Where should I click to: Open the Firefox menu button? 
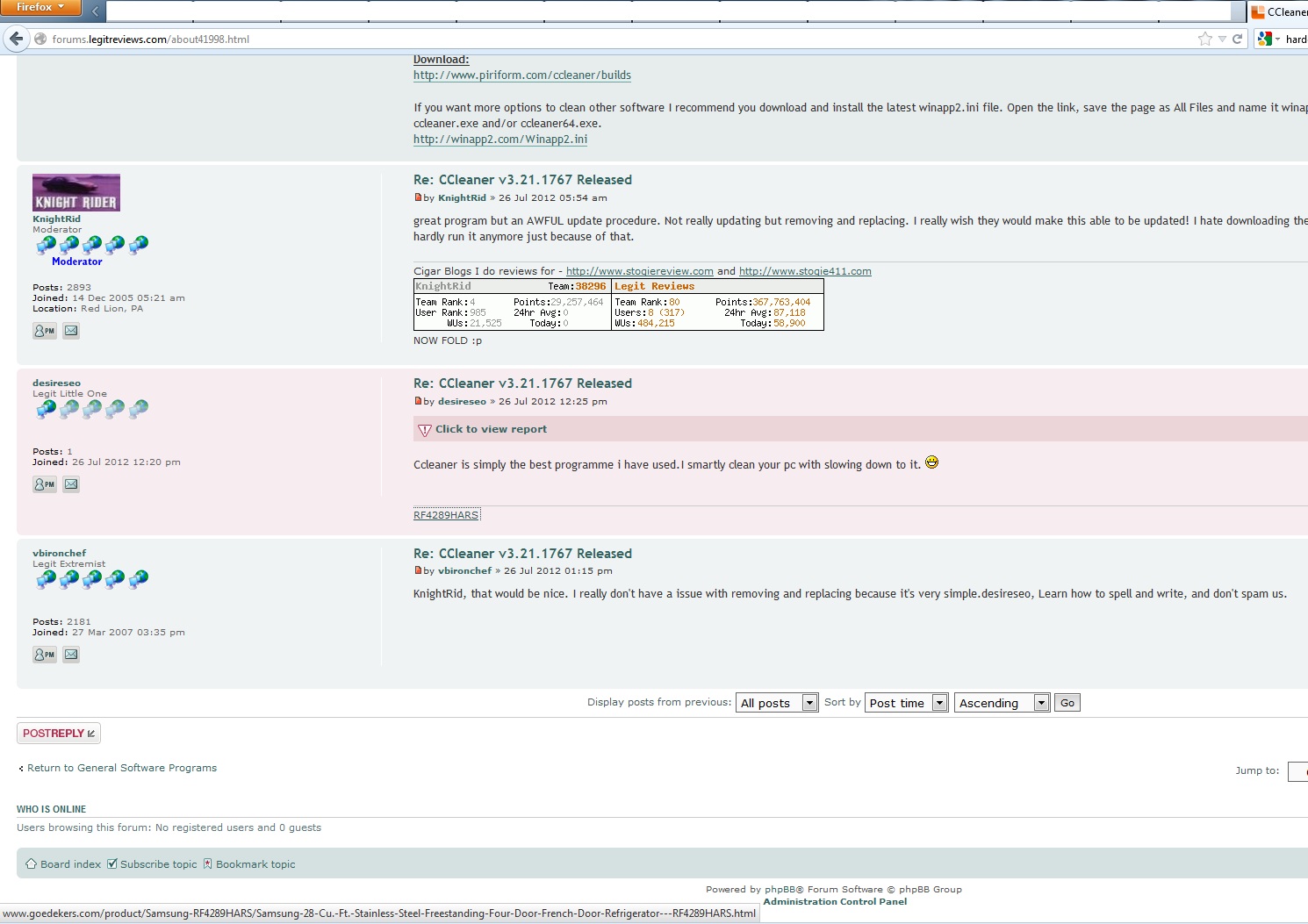[40, 7]
